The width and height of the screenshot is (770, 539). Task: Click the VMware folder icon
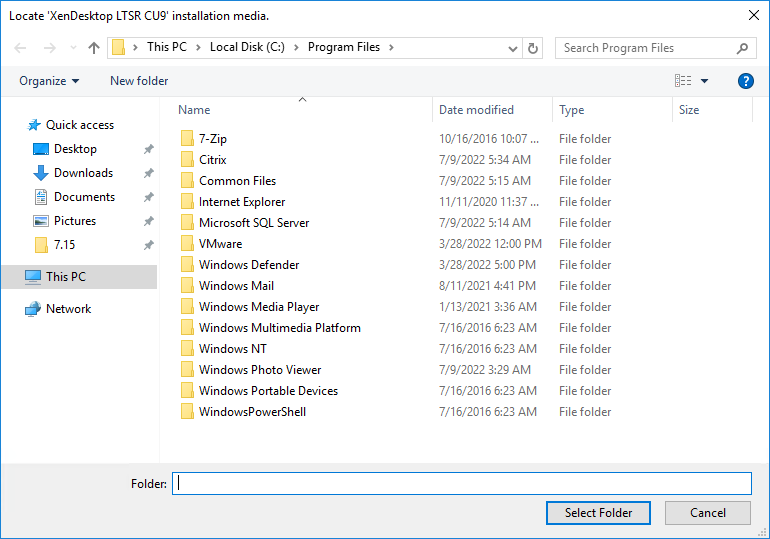(x=187, y=243)
